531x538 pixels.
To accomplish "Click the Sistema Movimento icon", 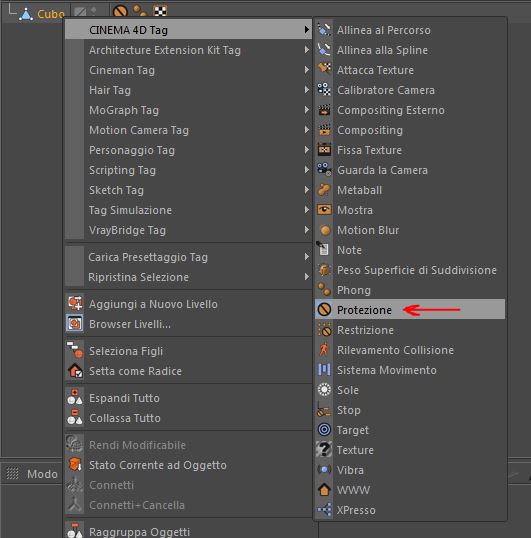I will (324, 370).
